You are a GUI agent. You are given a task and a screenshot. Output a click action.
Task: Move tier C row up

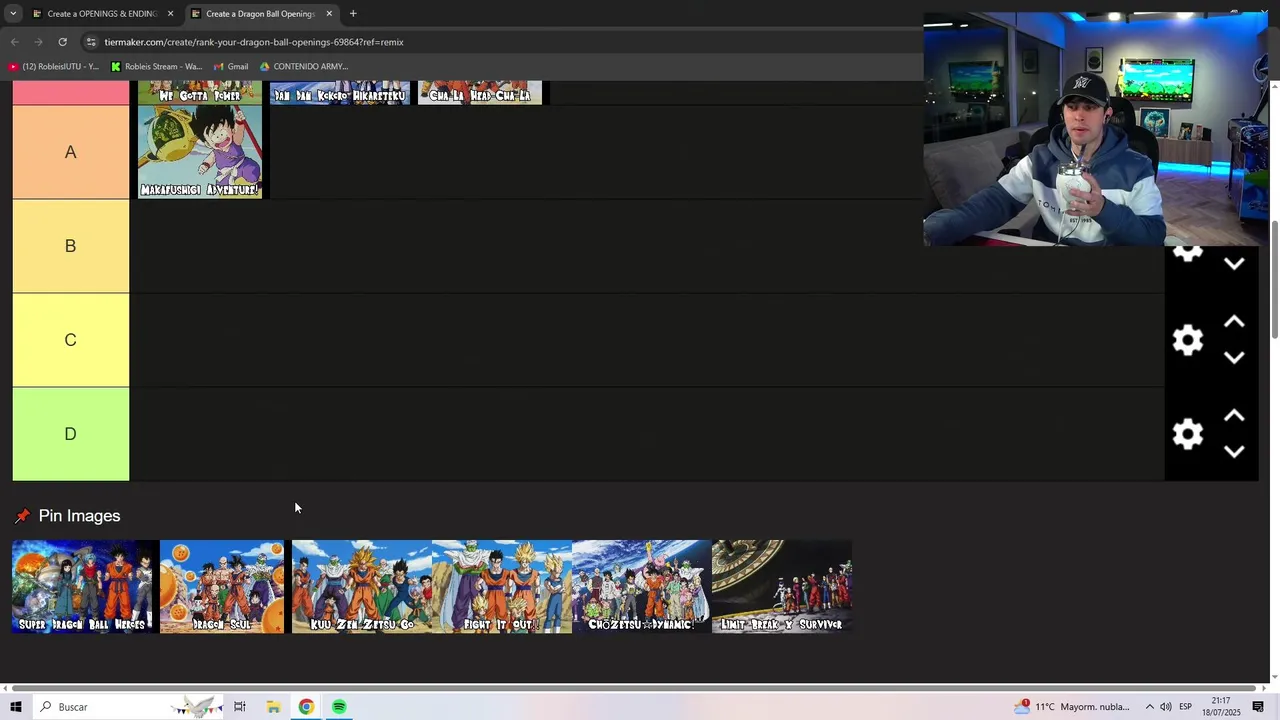1234,322
